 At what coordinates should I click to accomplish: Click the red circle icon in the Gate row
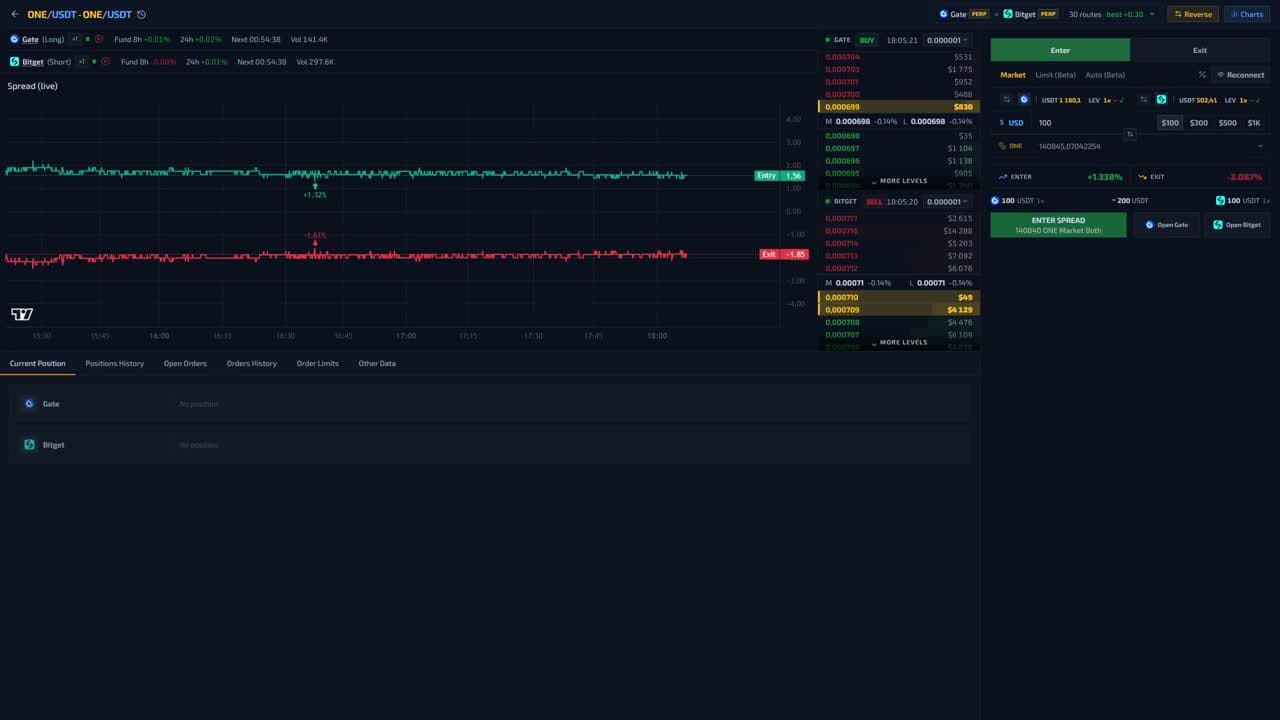99,39
